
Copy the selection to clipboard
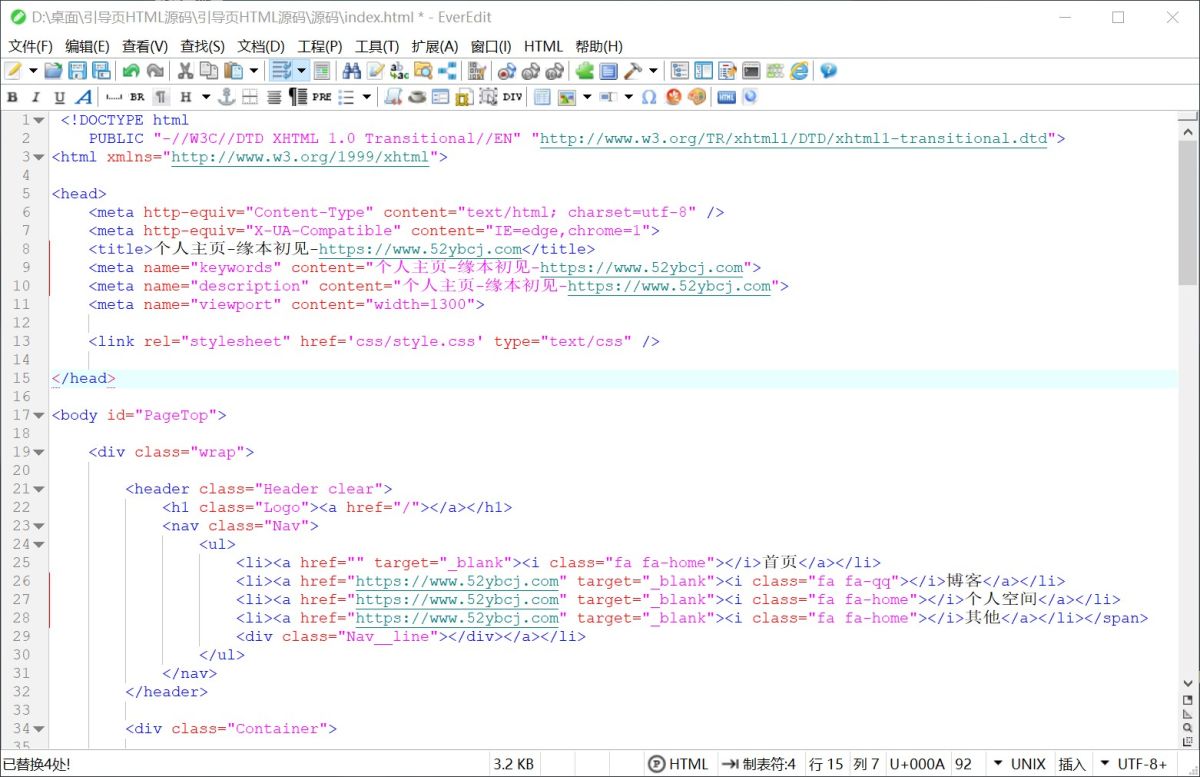[x=209, y=71]
